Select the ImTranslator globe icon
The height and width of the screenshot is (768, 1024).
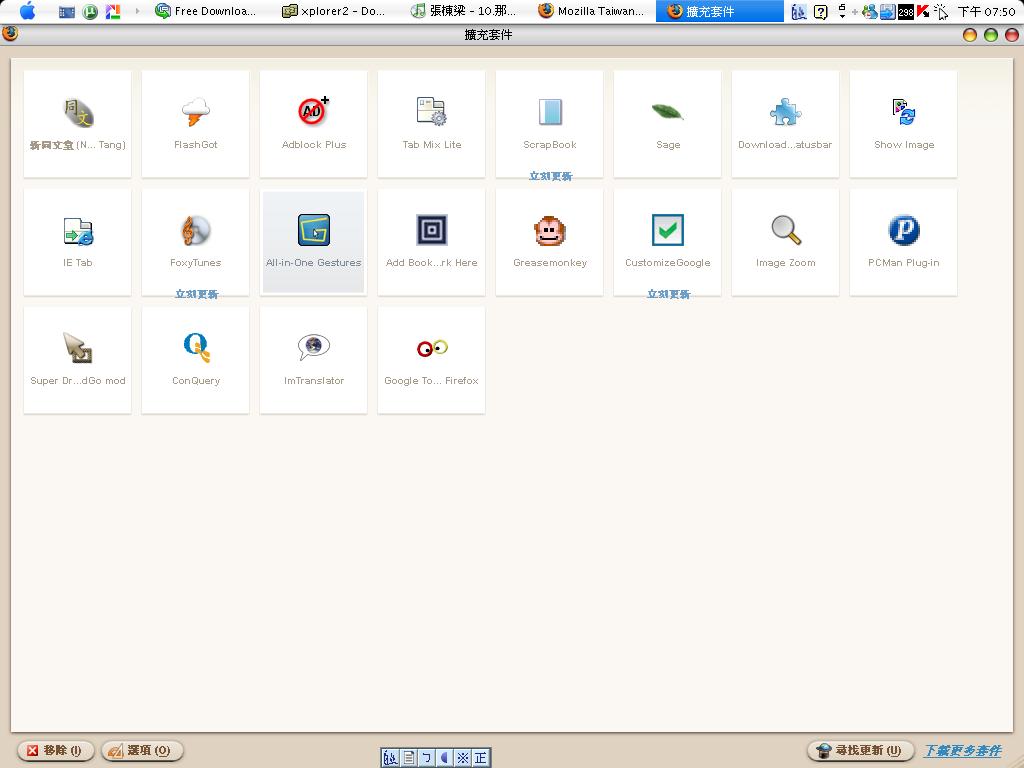pos(314,347)
